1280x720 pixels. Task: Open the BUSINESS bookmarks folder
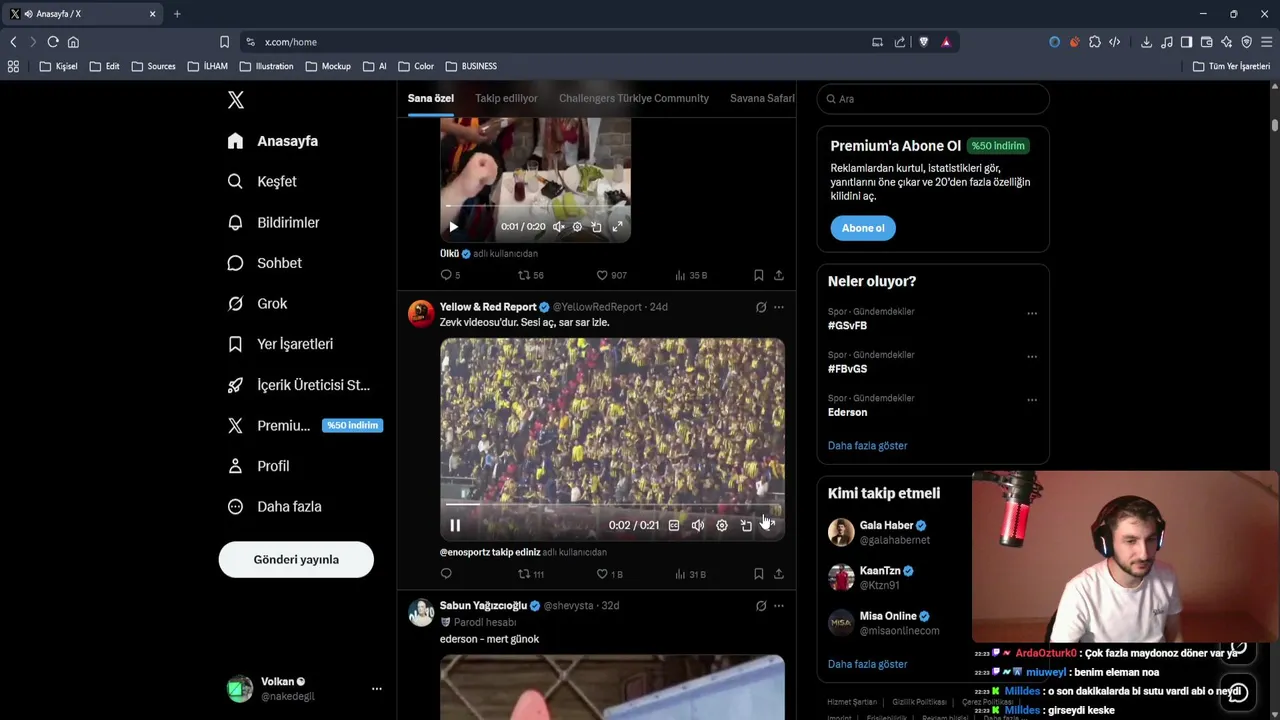pos(471,66)
